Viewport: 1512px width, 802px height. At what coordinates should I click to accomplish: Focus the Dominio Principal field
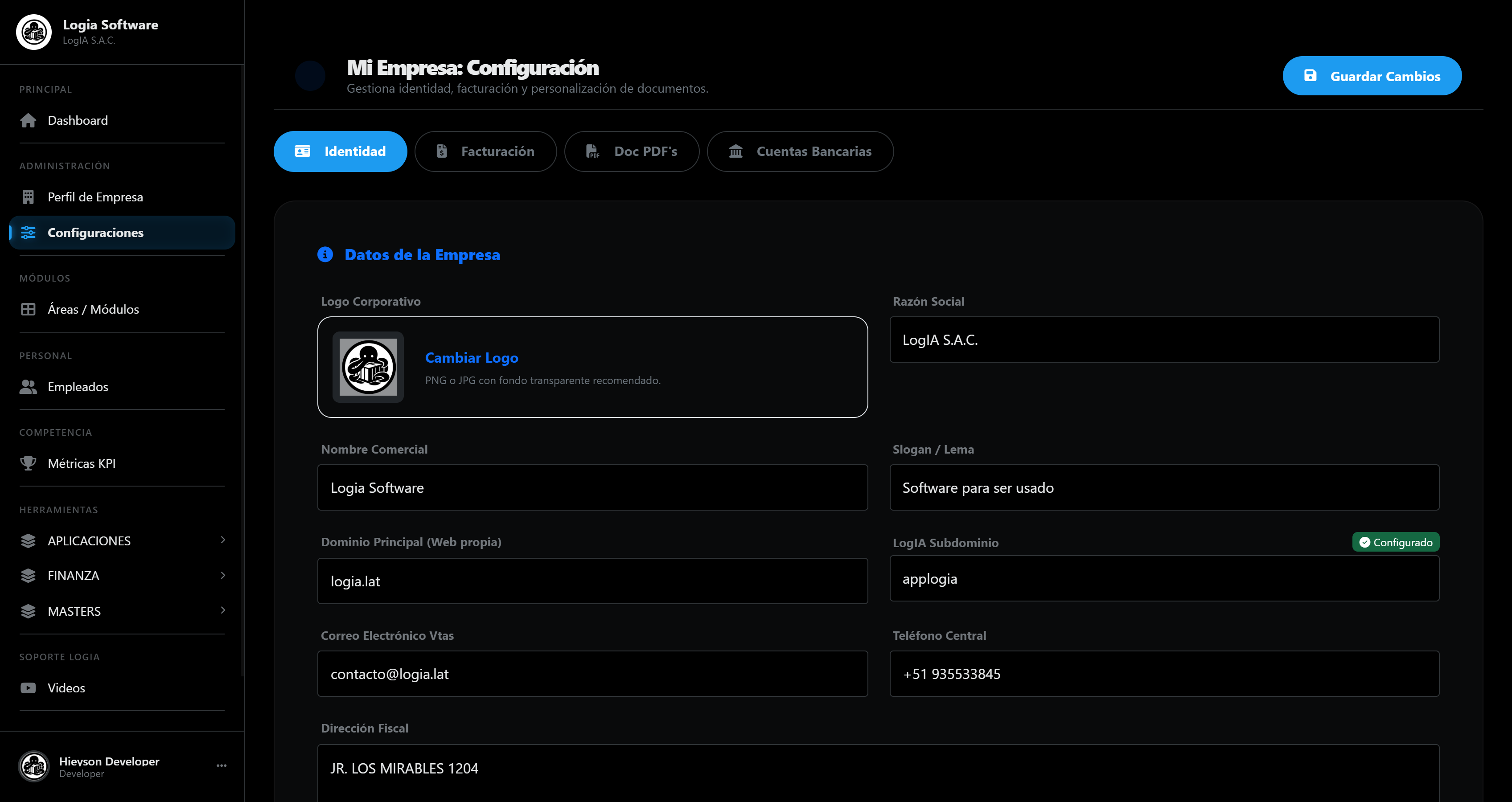pos(592,581)
